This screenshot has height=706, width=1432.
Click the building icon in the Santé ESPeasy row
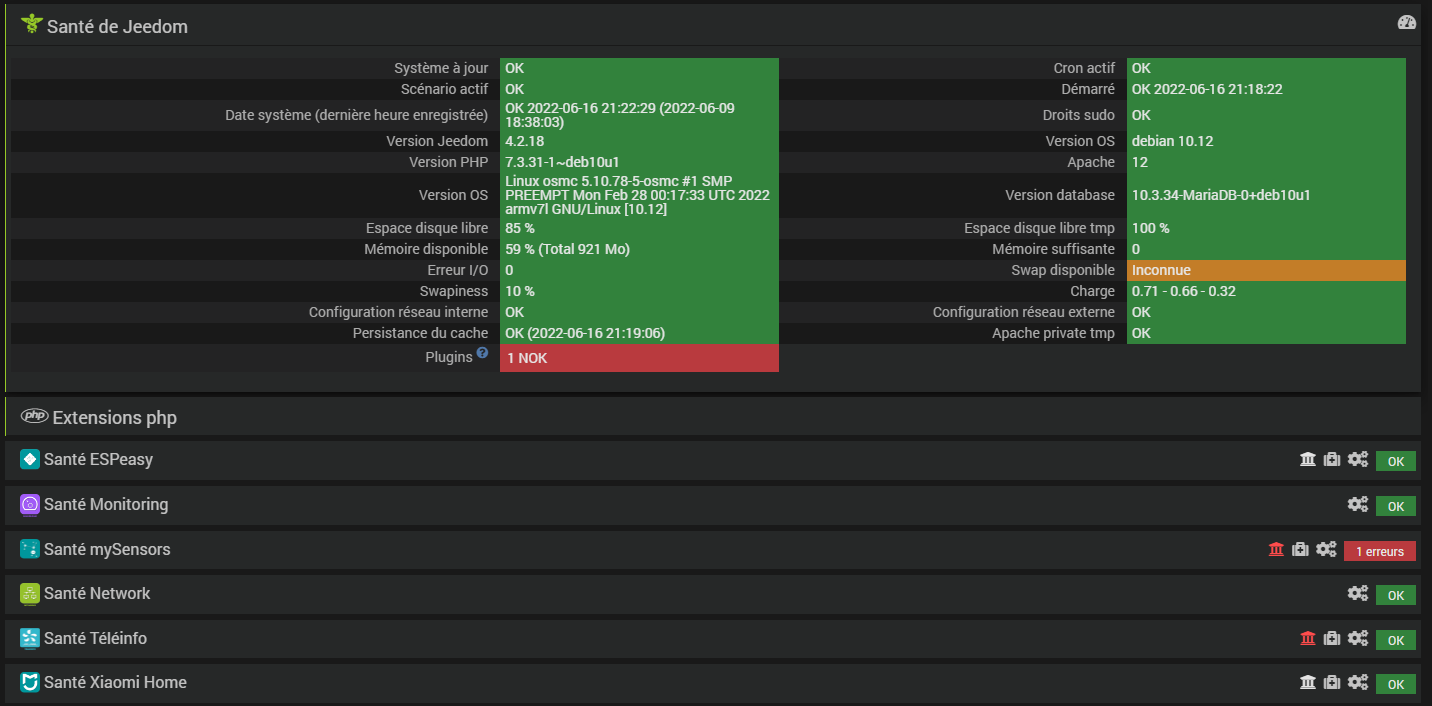[x=1307, y=459]
